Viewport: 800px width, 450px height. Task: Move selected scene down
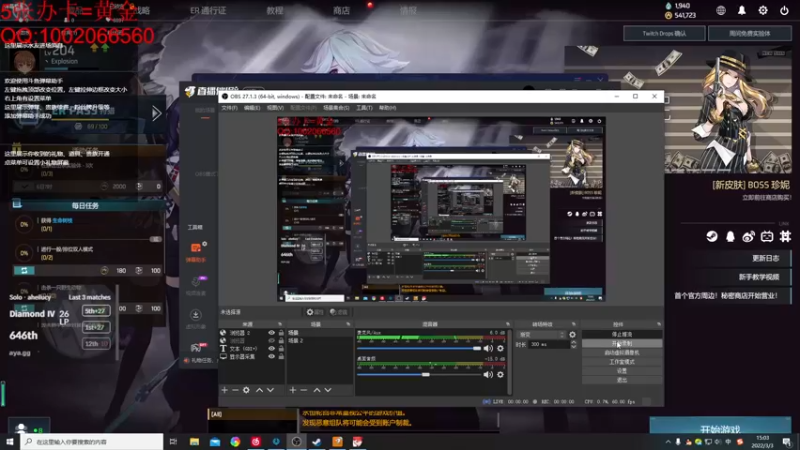click(328, 390)
